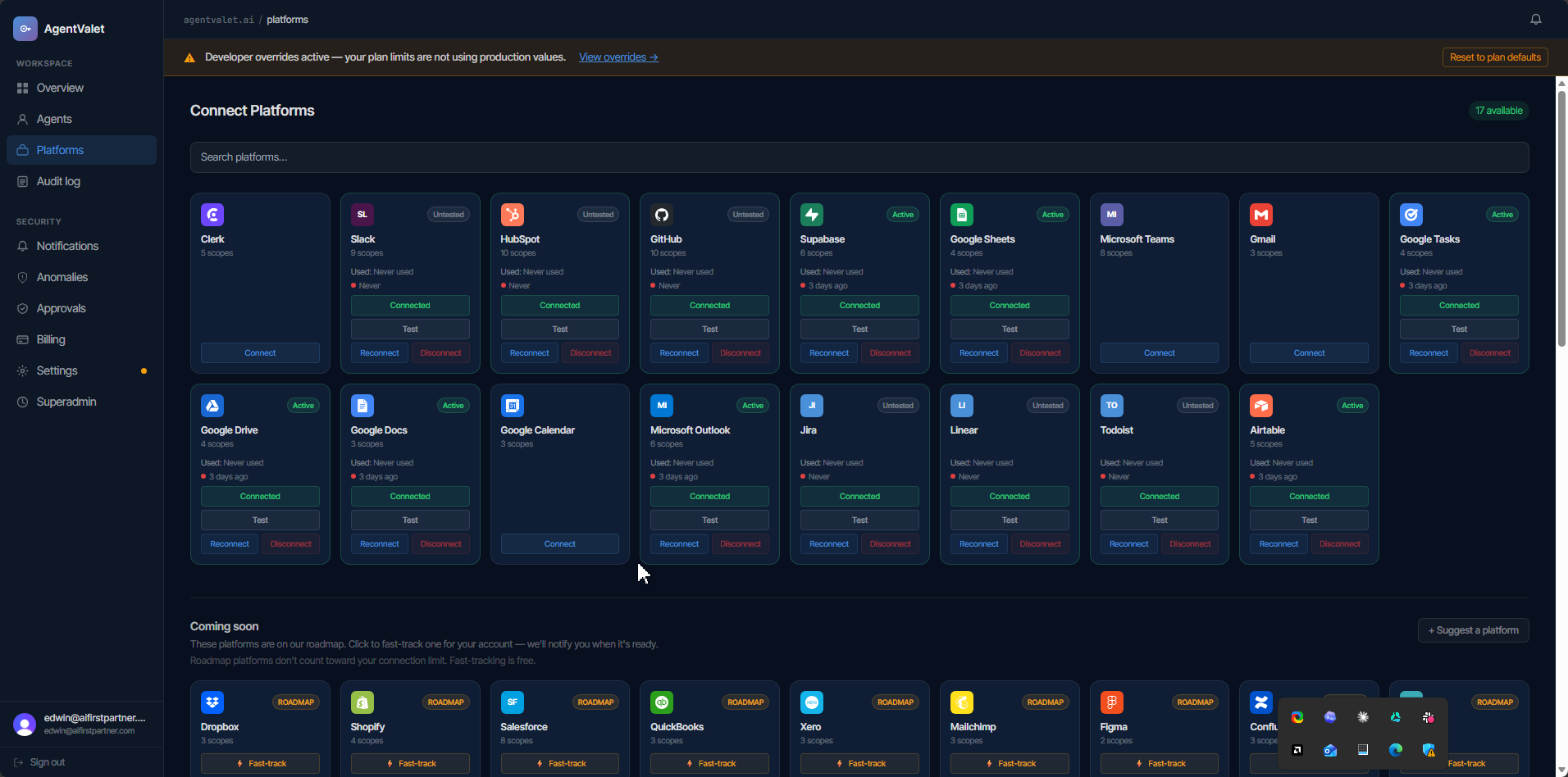
Task: Click the Google Sheets logo icon
Action: tap(962, 215)
